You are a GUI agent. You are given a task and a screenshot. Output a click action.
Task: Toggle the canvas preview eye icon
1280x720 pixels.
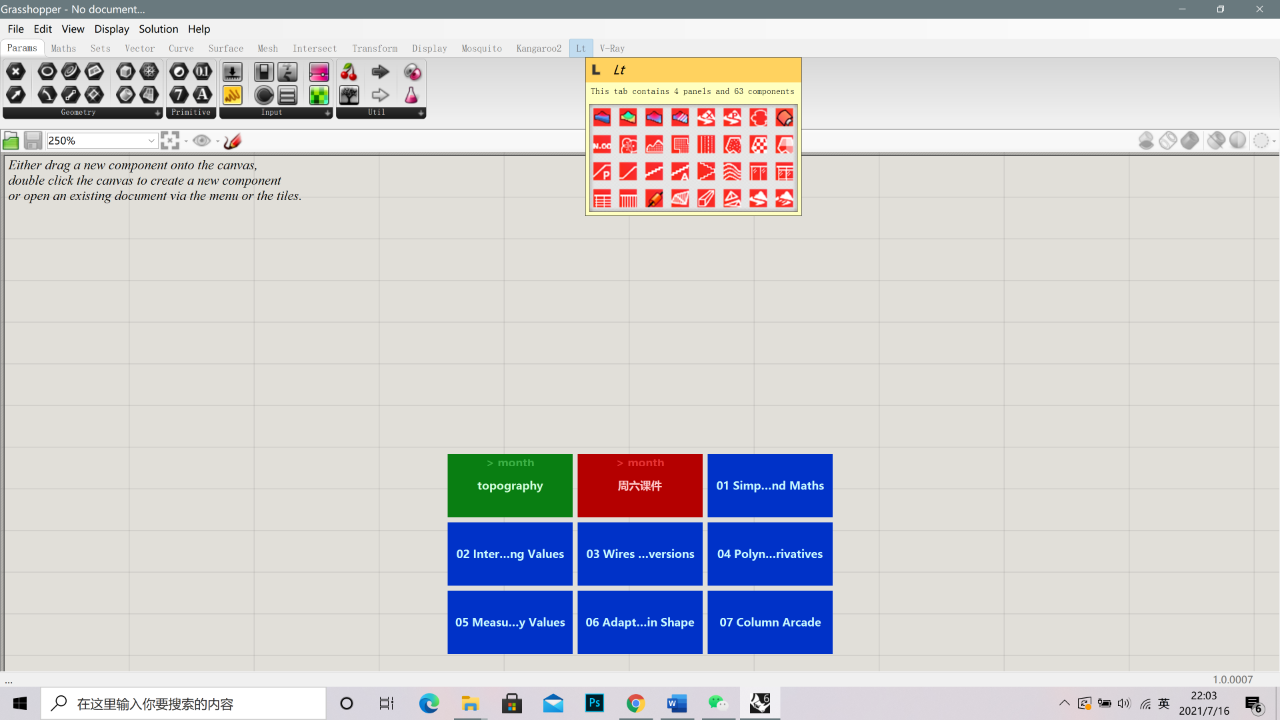(x=202, y=141)
